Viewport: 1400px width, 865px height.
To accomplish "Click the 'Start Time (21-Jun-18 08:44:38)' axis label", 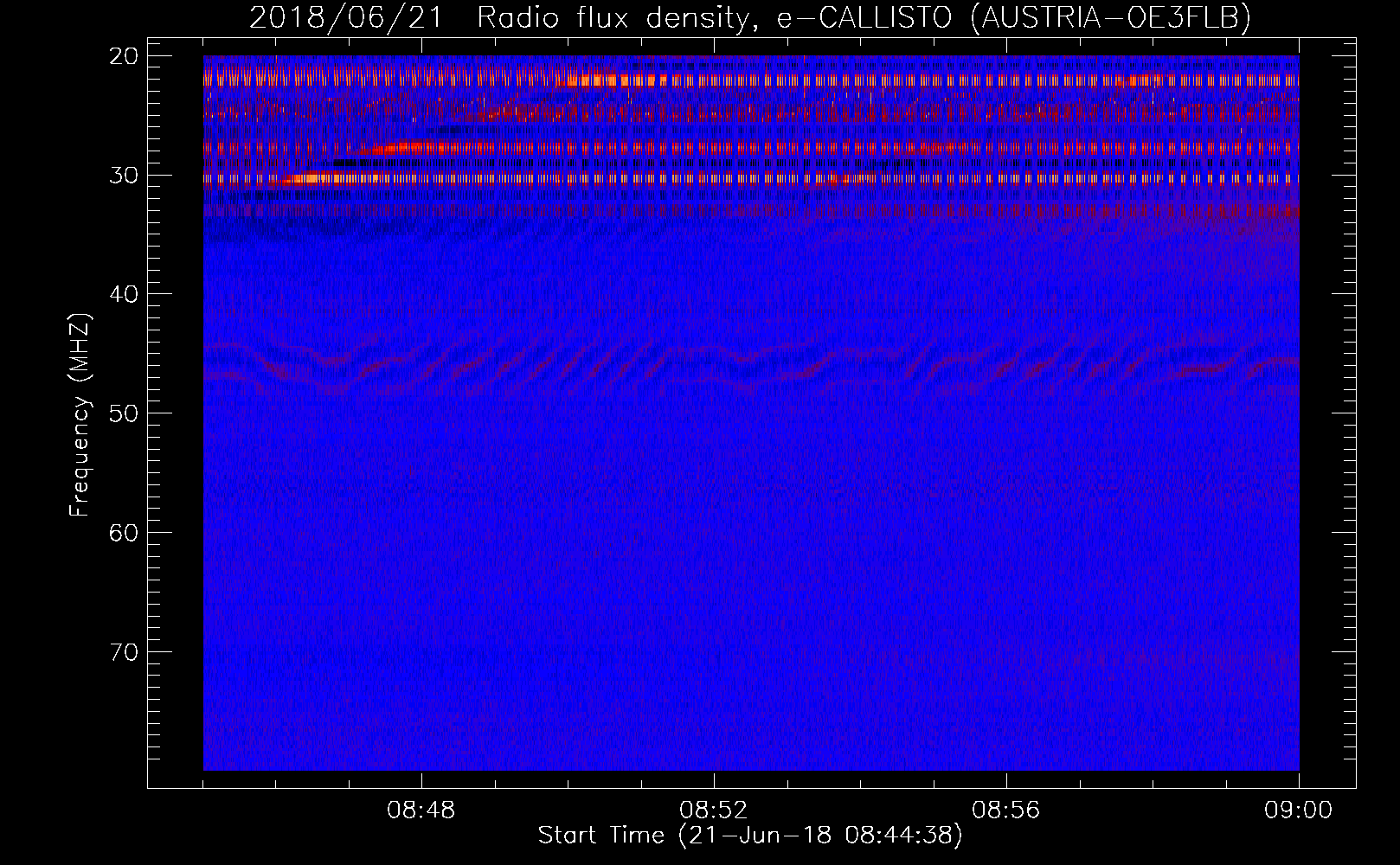I will point(749,836).
